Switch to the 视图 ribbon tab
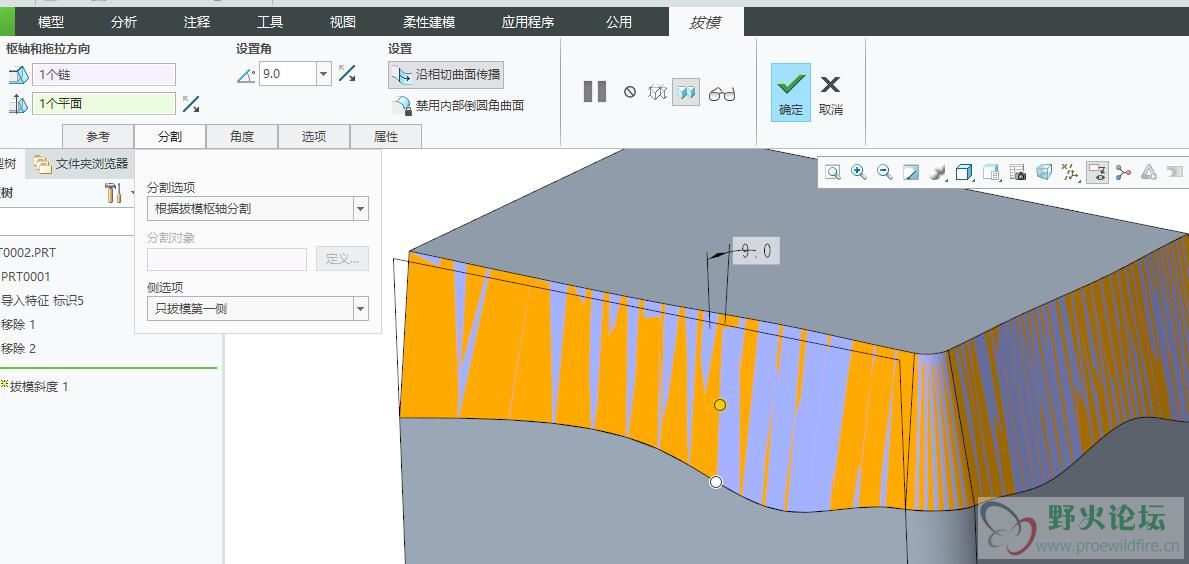 342,22
